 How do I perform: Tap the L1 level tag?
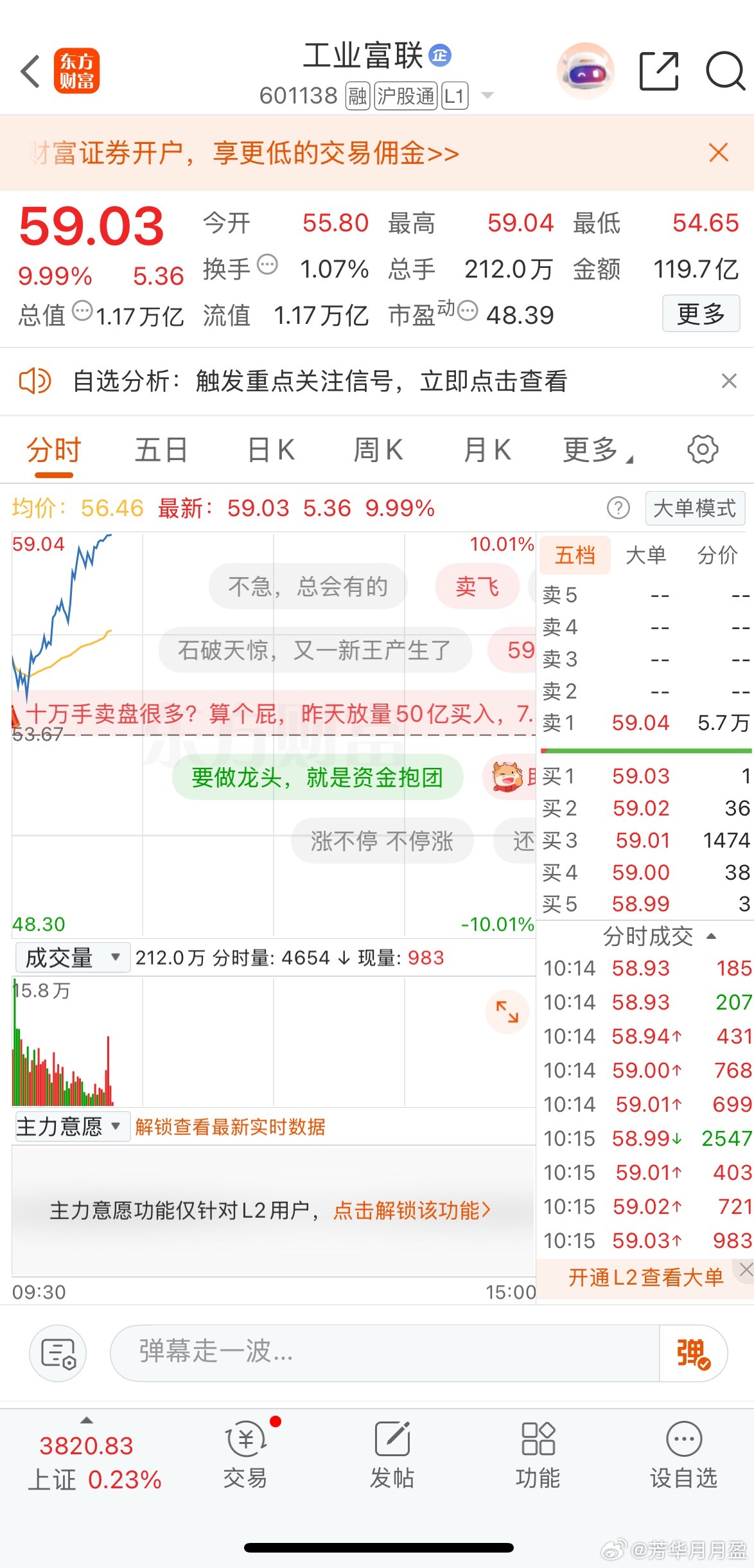[x=454, y=96]
